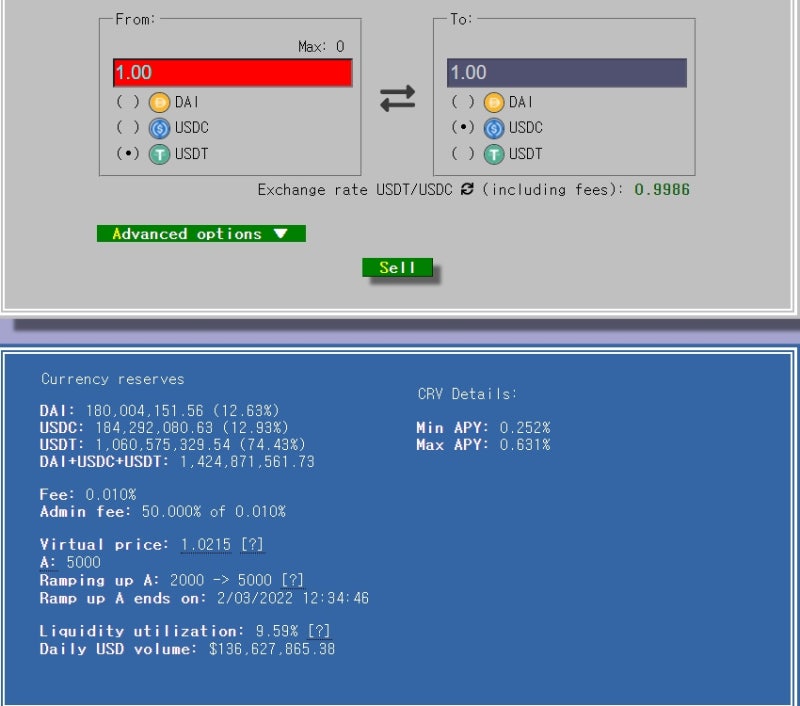Click the DAI coin icon in From

coord(159,103)
